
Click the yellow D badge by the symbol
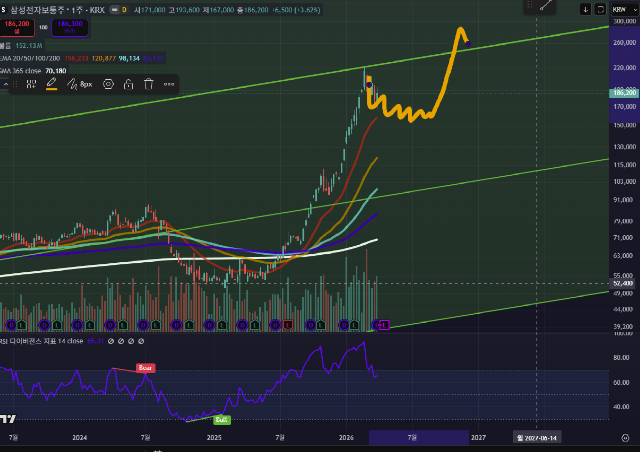124,10
